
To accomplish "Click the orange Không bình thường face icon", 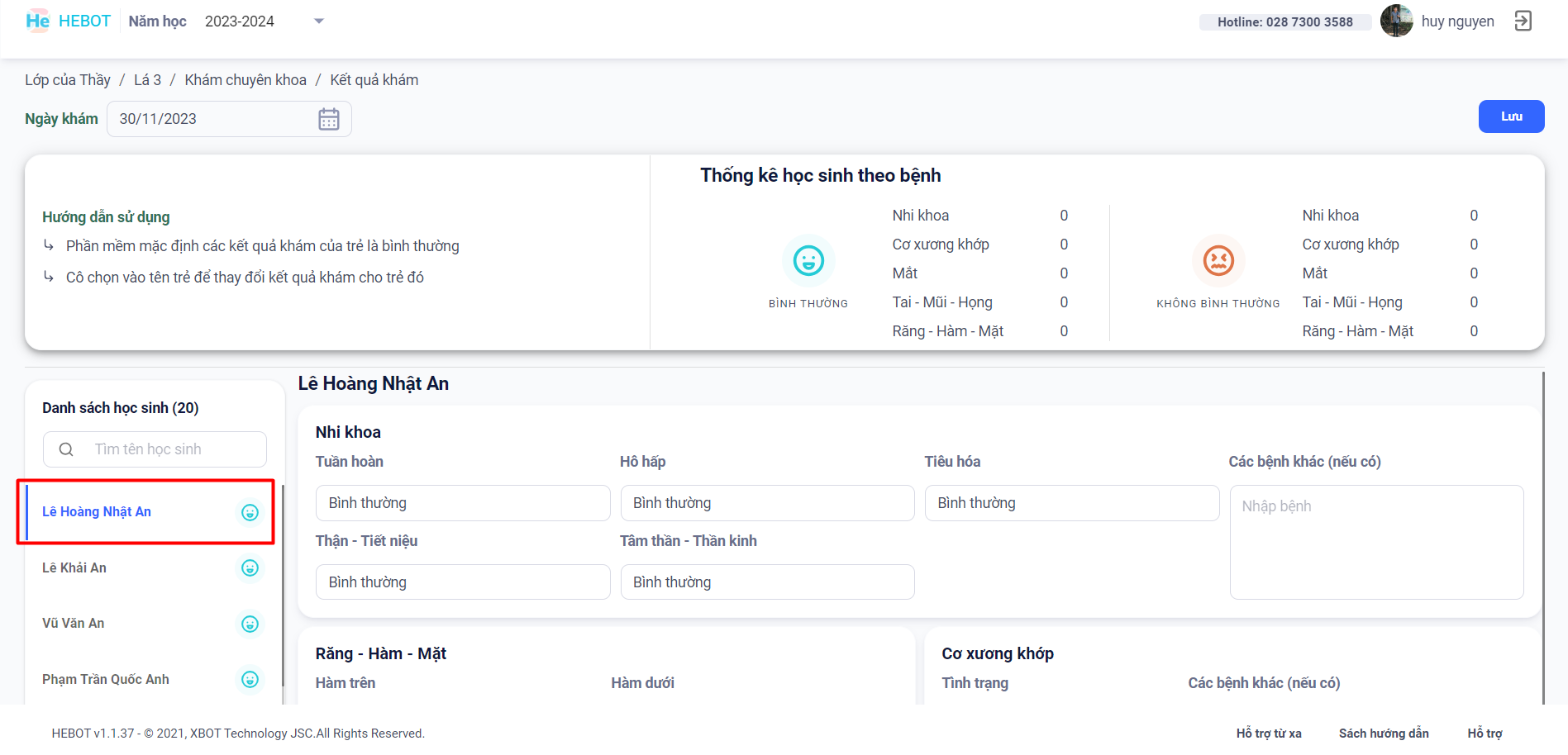I will [x=1218, y=261].
